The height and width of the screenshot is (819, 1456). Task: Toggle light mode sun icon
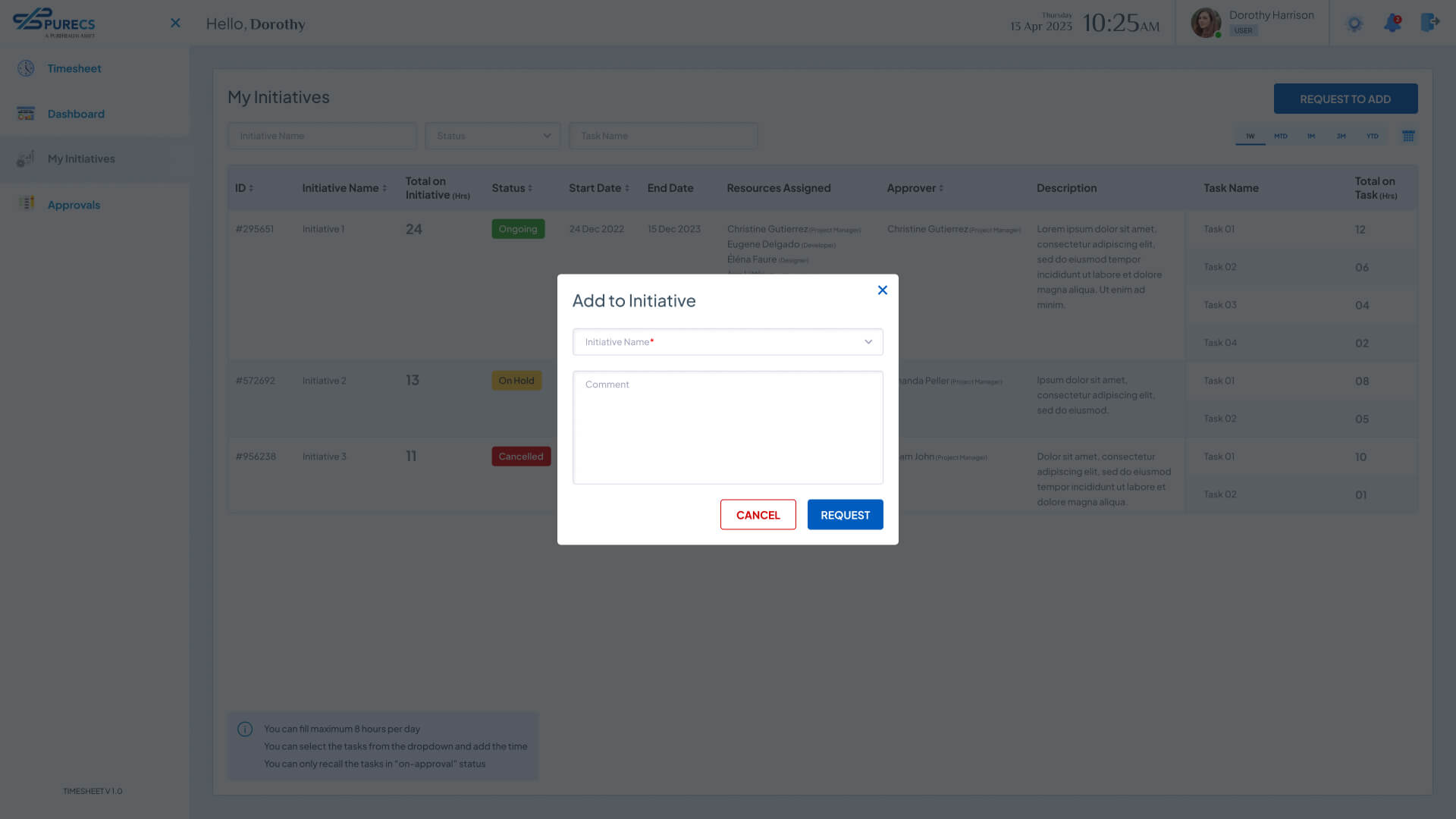point(1354,24)
